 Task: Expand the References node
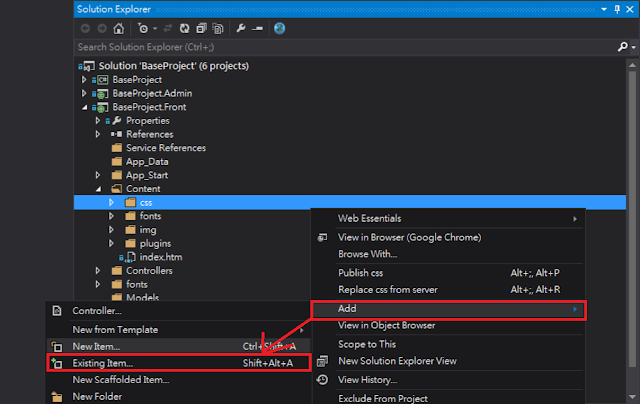(98, 134)
